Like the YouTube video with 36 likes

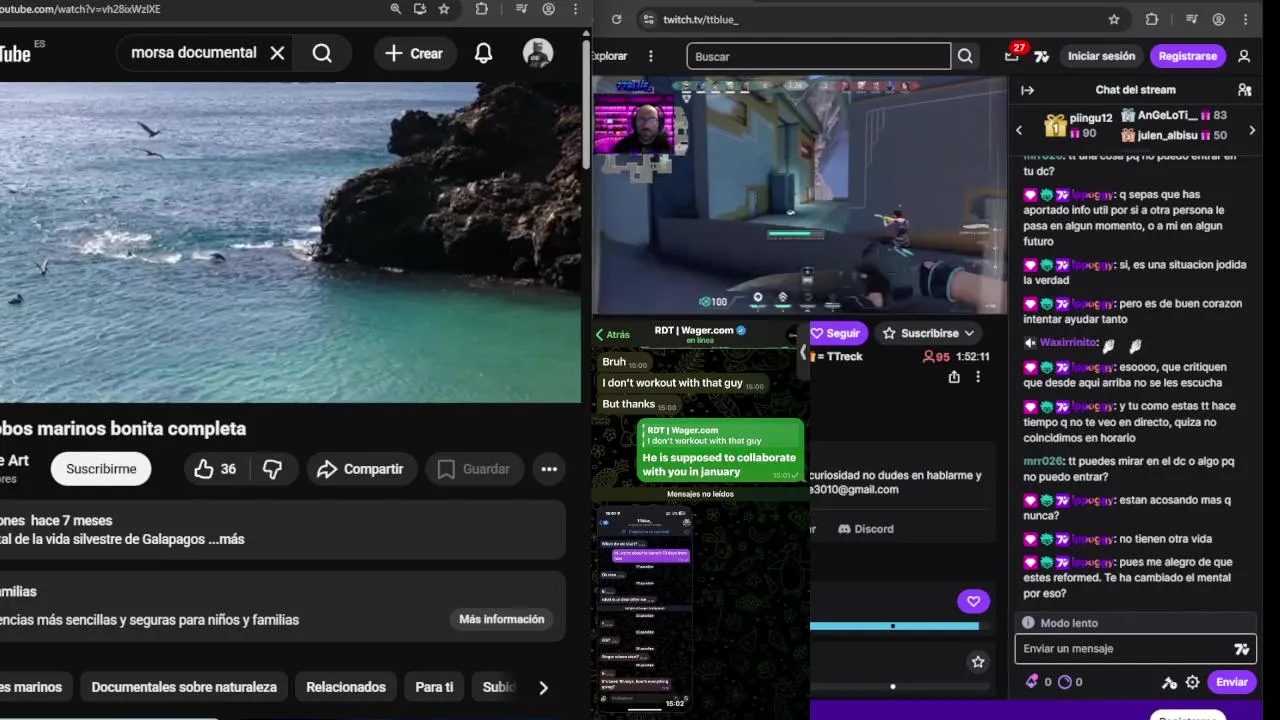pyautogui.click(x=216, y=469)
